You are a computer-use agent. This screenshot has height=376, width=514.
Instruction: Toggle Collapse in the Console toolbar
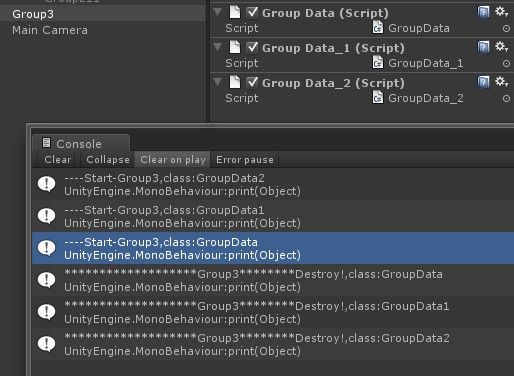tap(108, 160)
